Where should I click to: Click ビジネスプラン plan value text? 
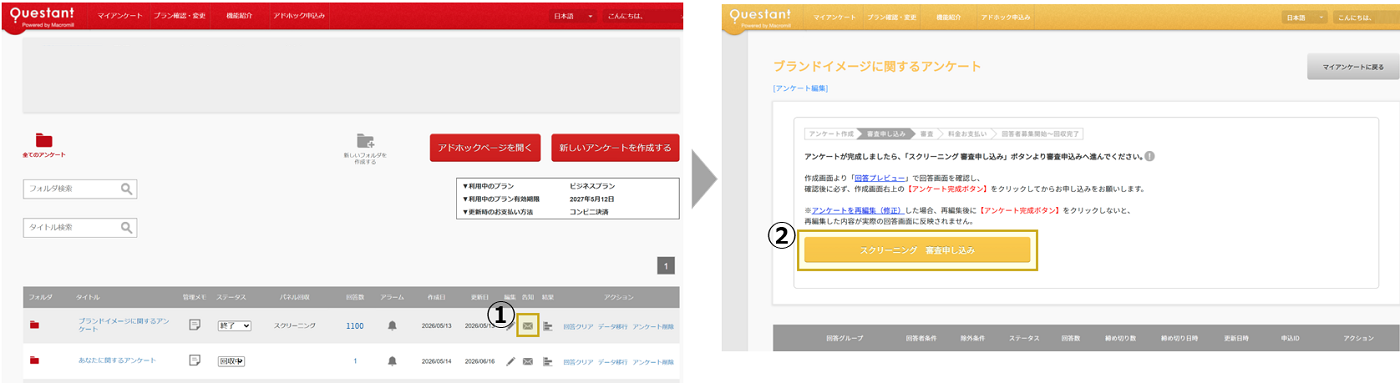[x=591, y=186]
